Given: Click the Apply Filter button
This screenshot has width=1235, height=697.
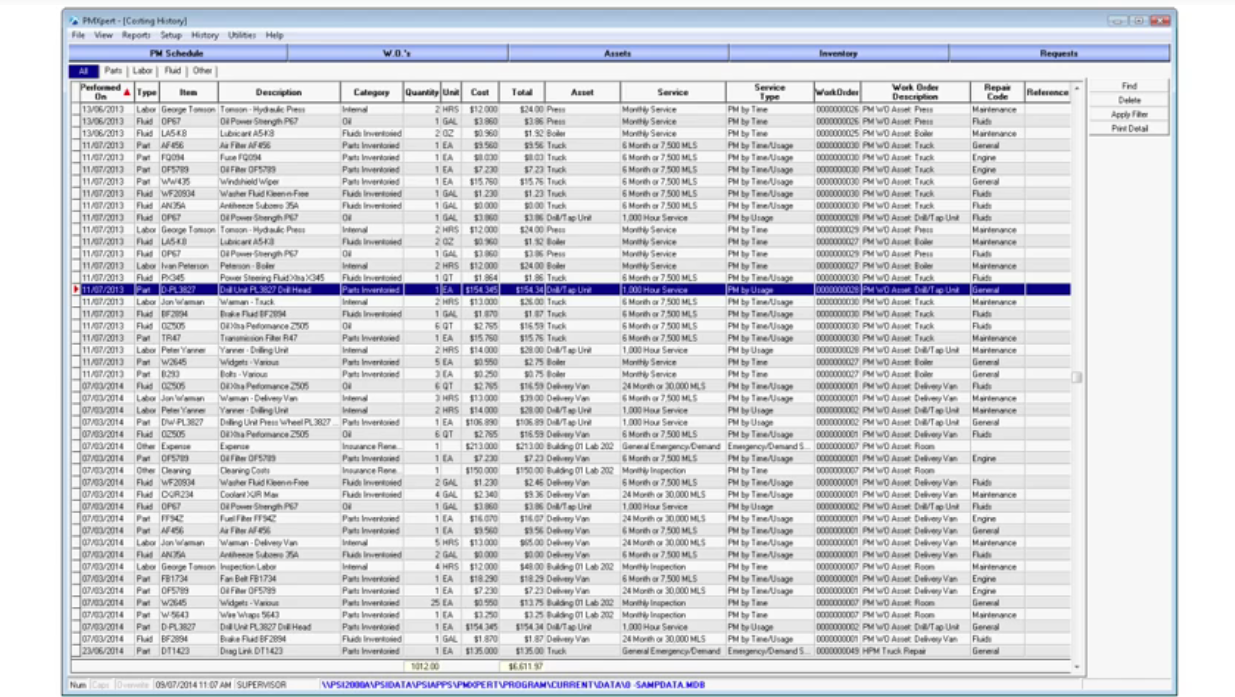Looking at the screenshot, I should [1129, 114].
